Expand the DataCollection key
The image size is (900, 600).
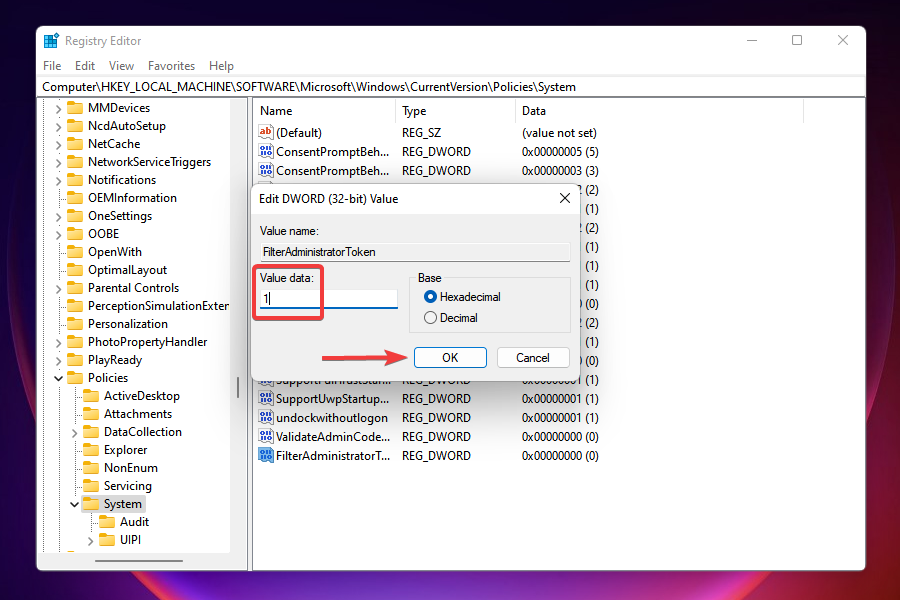(74, 432)
